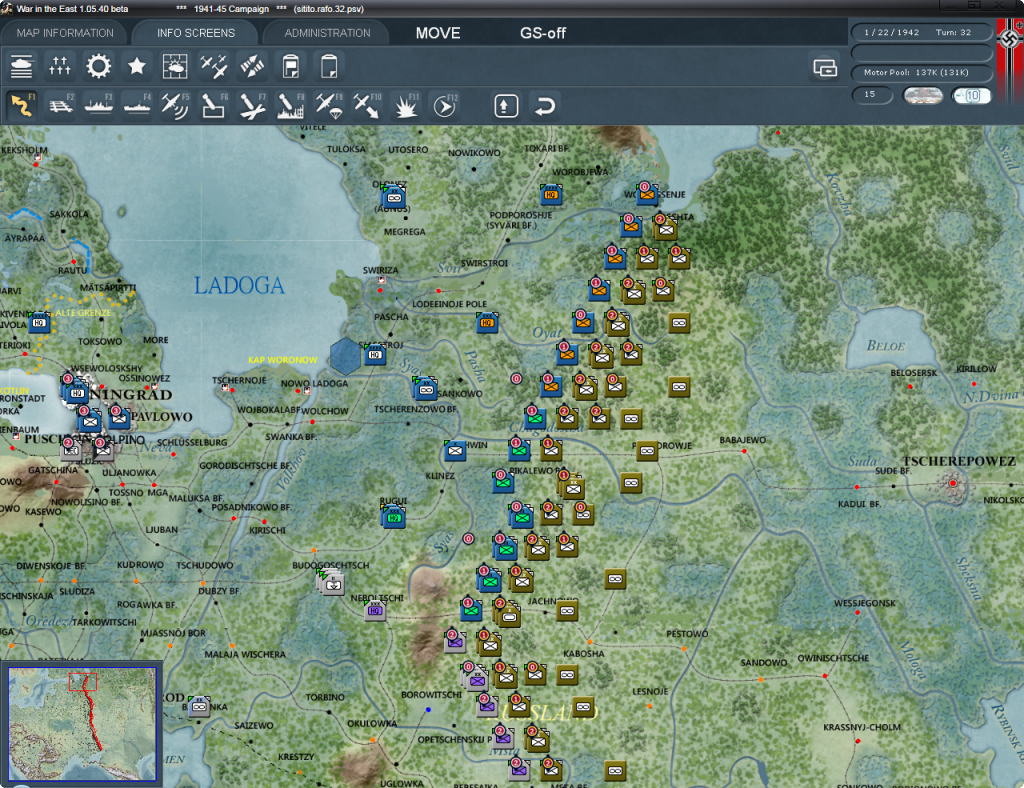Click the boxed up-arrow icon
Image resolution: width=1024 pixels, height=788 pixels.
[x=506, y=106]
